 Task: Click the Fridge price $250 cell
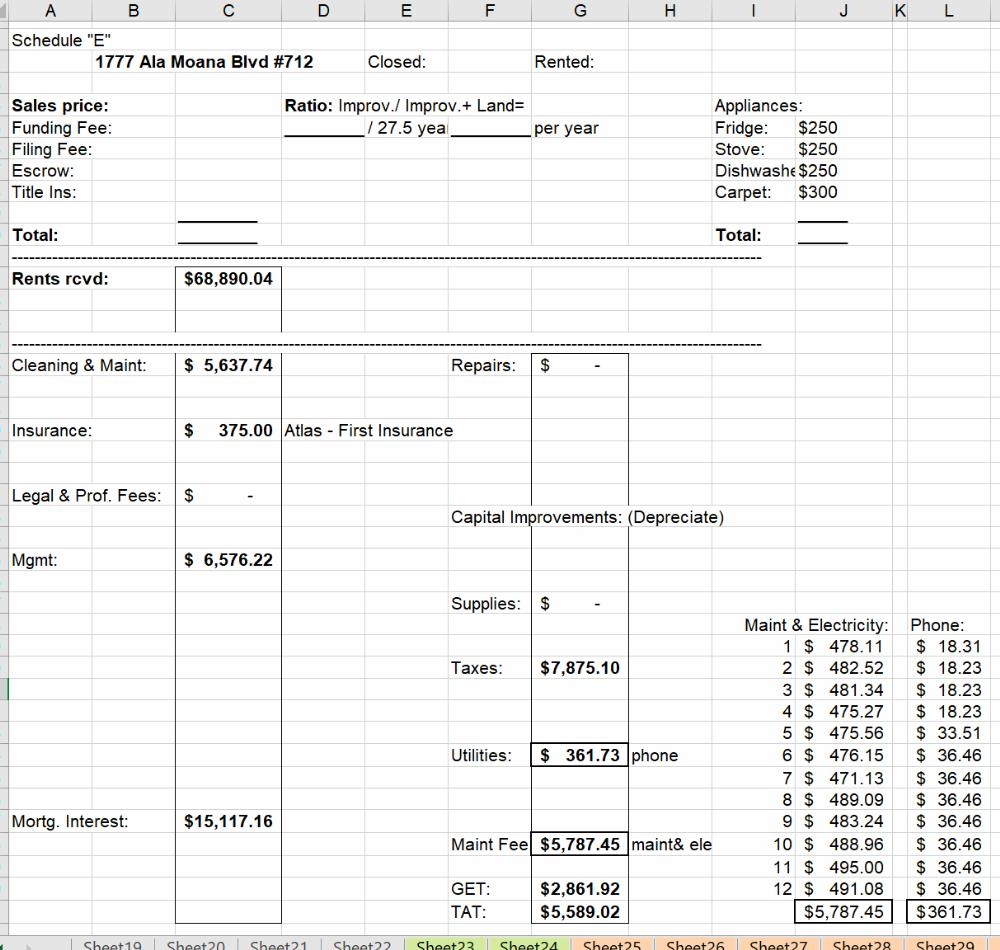pos(818,128)
